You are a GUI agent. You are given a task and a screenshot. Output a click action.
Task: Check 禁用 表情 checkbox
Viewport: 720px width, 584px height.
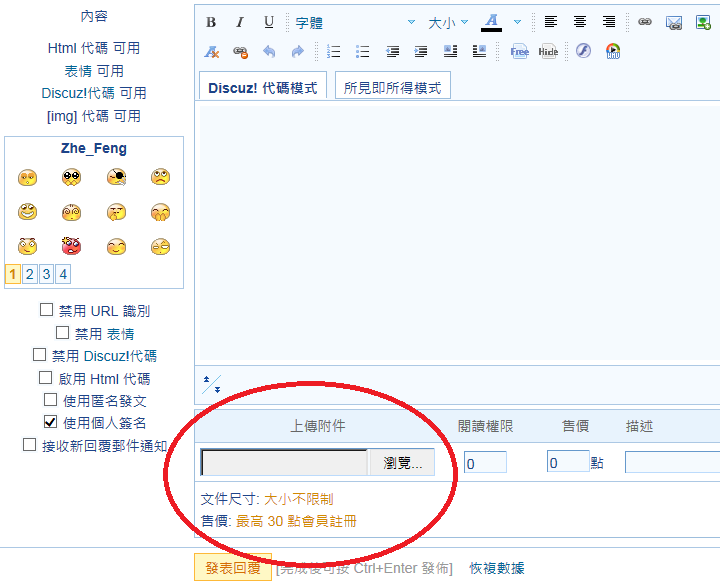click(x=62, y=332)
